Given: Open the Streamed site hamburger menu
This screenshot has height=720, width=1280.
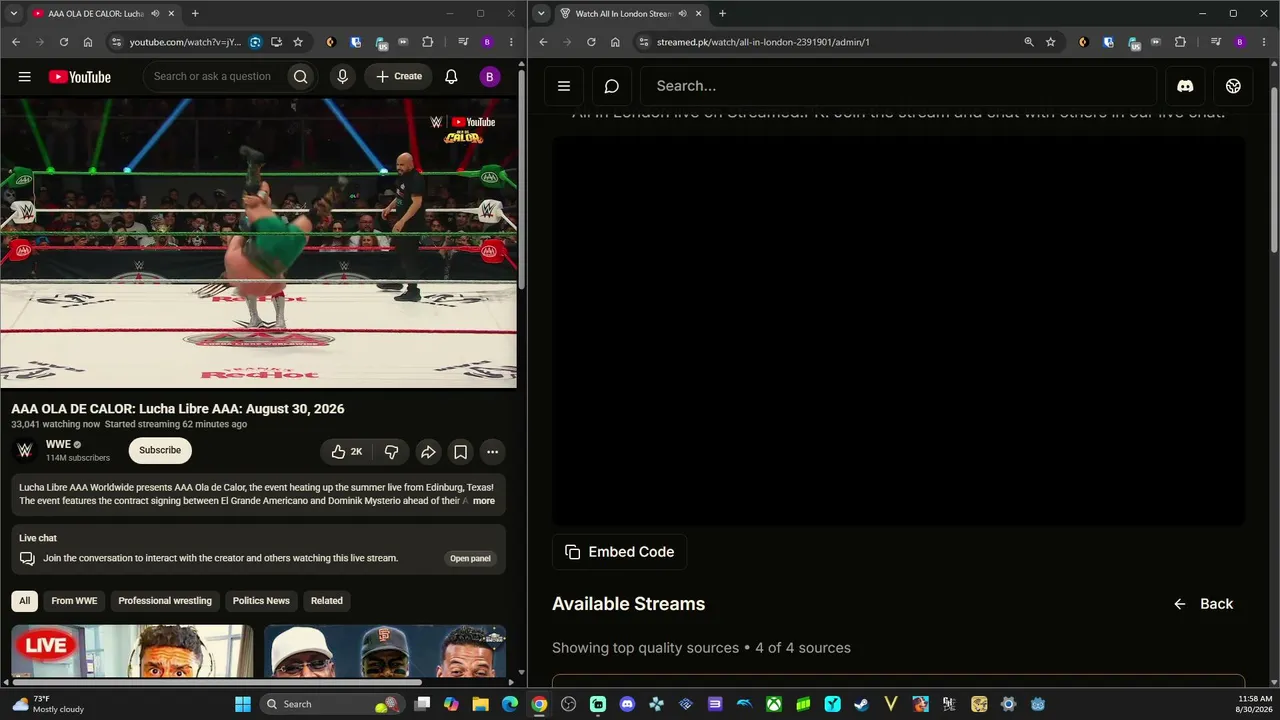Looking at the screenshot, I should point(564,86).
